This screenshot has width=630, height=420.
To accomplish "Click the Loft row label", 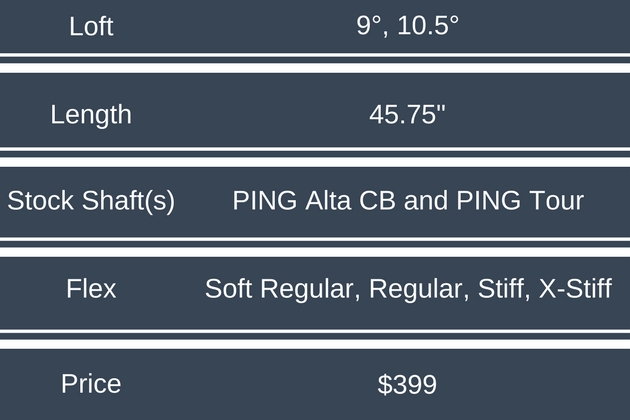I will 91,26.
